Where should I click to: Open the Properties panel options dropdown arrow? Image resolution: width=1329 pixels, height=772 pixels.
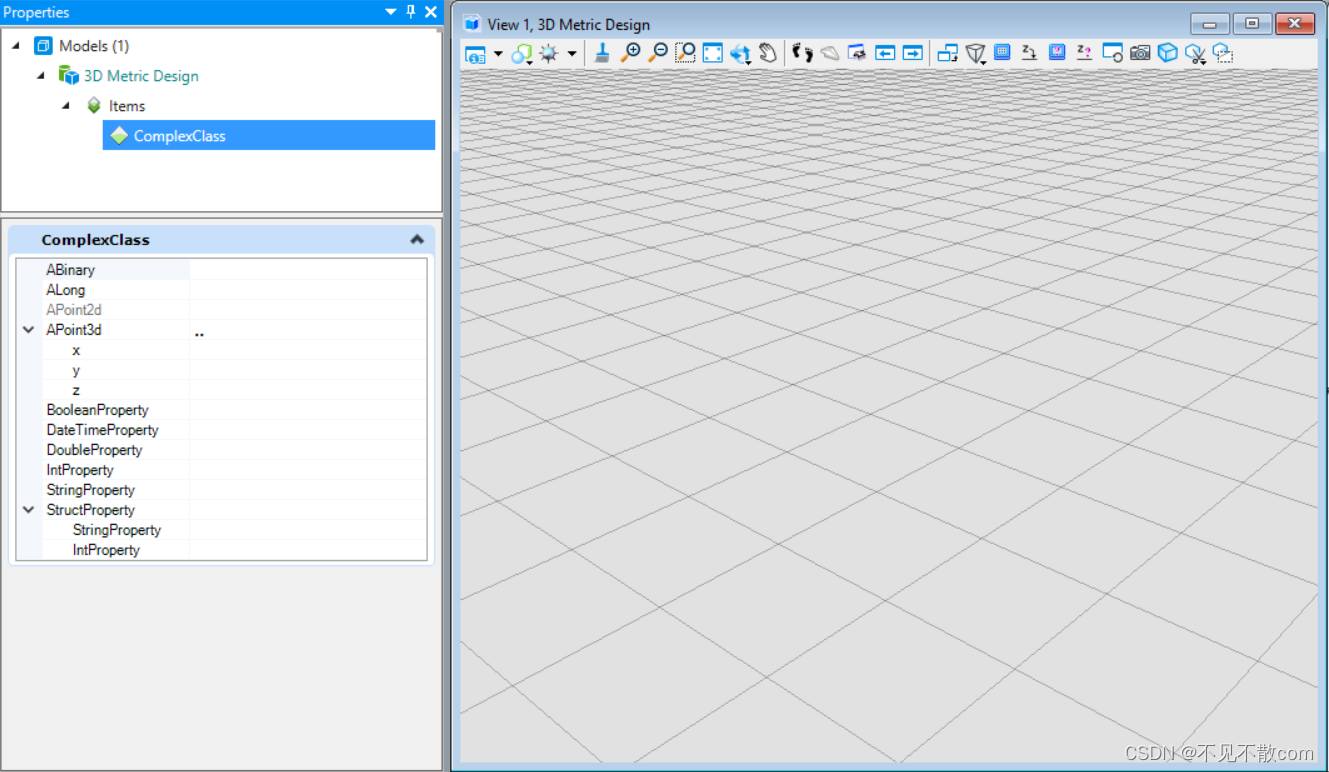(391, 12)
